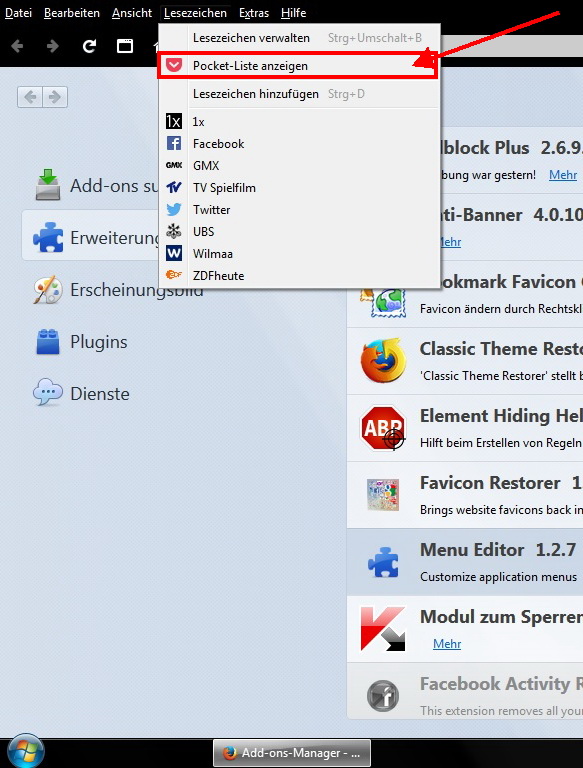Select Pocket-Liste anzeigen entry
This screenshot has height=768, width=583.
coord(296,66)
